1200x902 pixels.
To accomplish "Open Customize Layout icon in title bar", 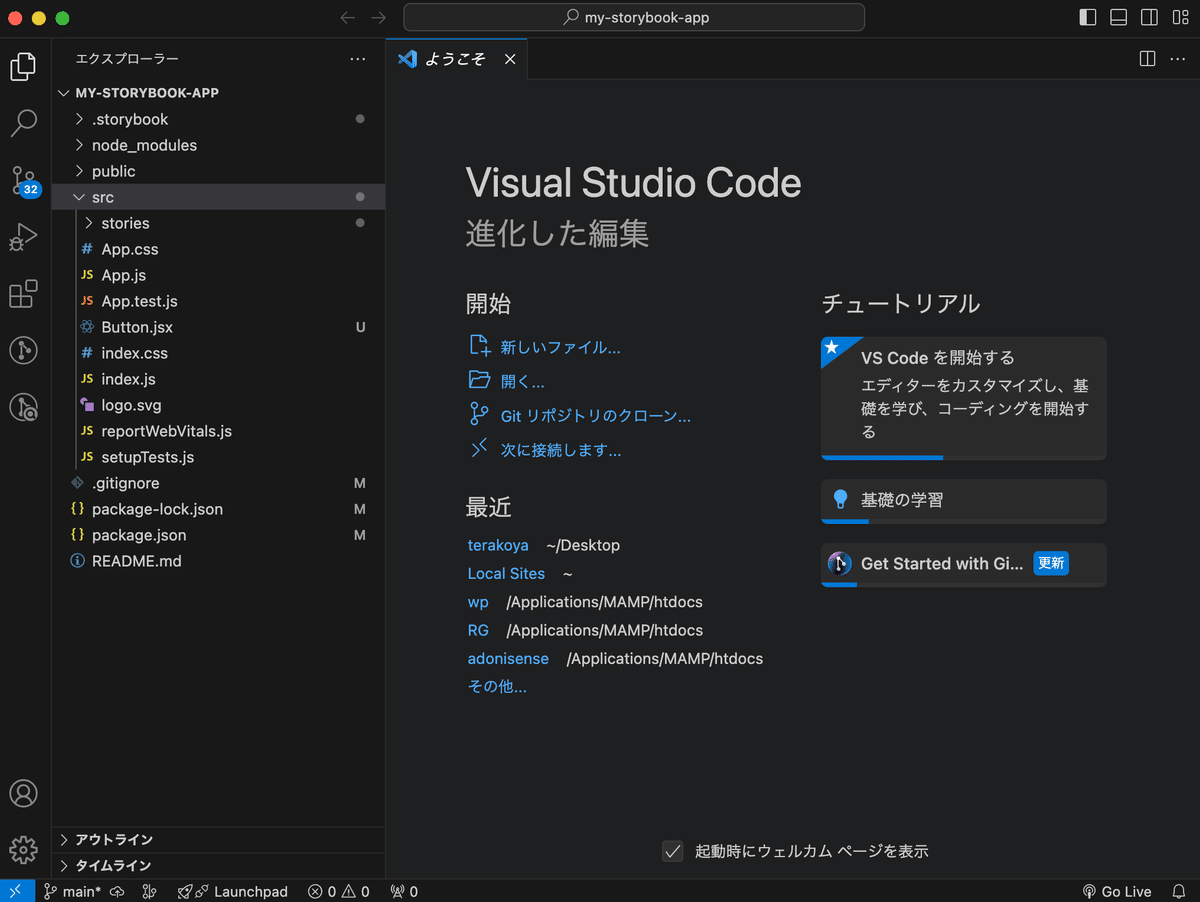I will 1180,18.
